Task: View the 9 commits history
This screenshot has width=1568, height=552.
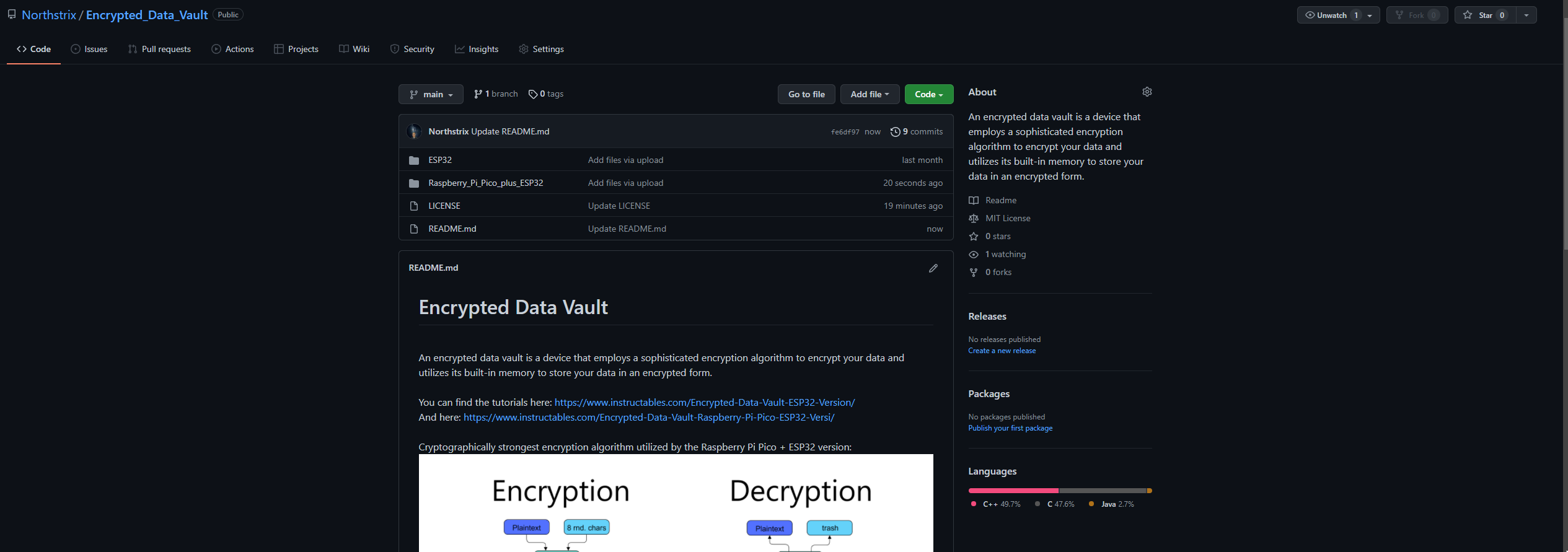Action: (917, 131)
